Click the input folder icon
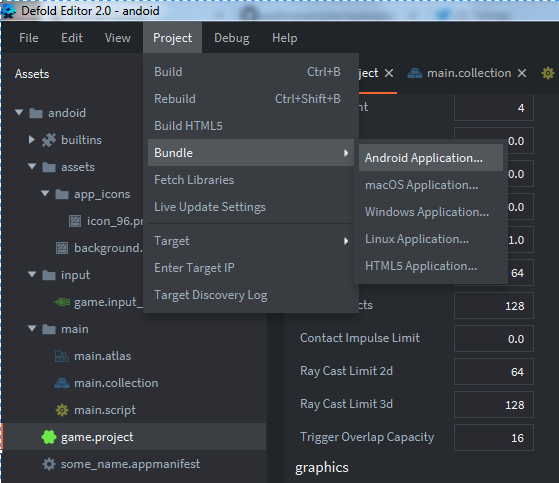This screenshot has height=483, width=559. click(x=49, y=275)
